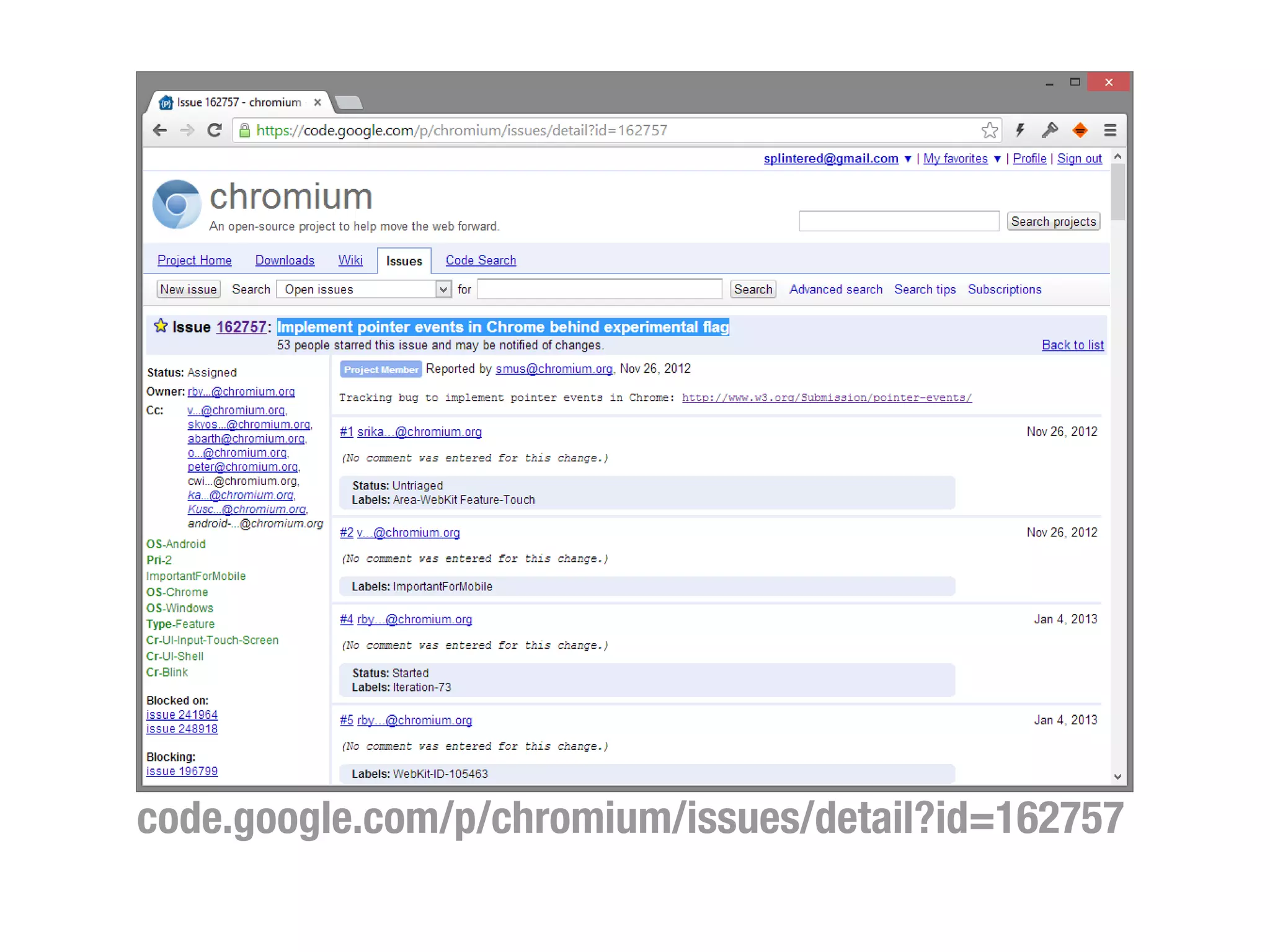1270x952 pixels.
Task: Open comment #4 permalink
Action: click(x=346, y=620)
